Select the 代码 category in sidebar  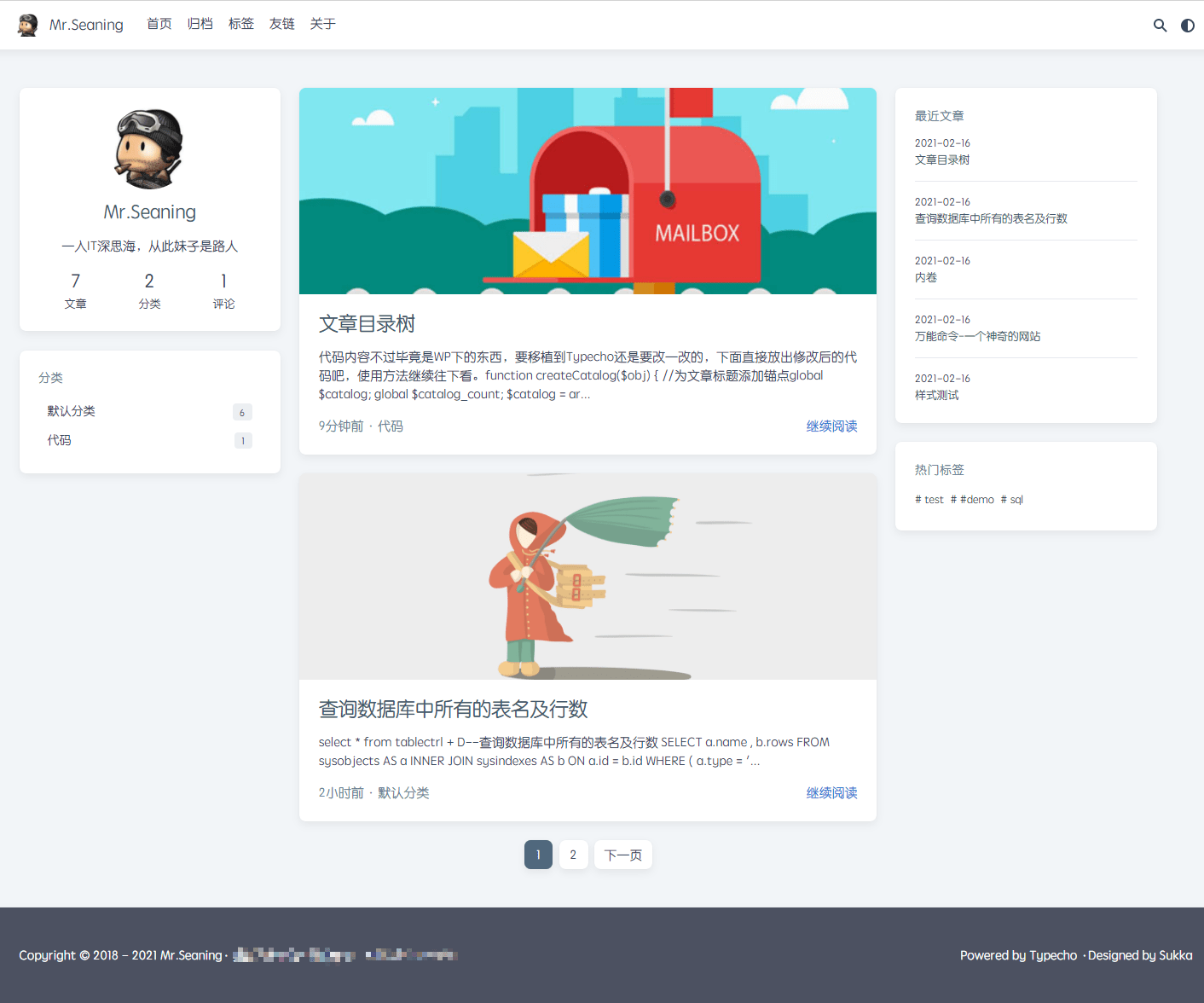(x=60, y=440)
